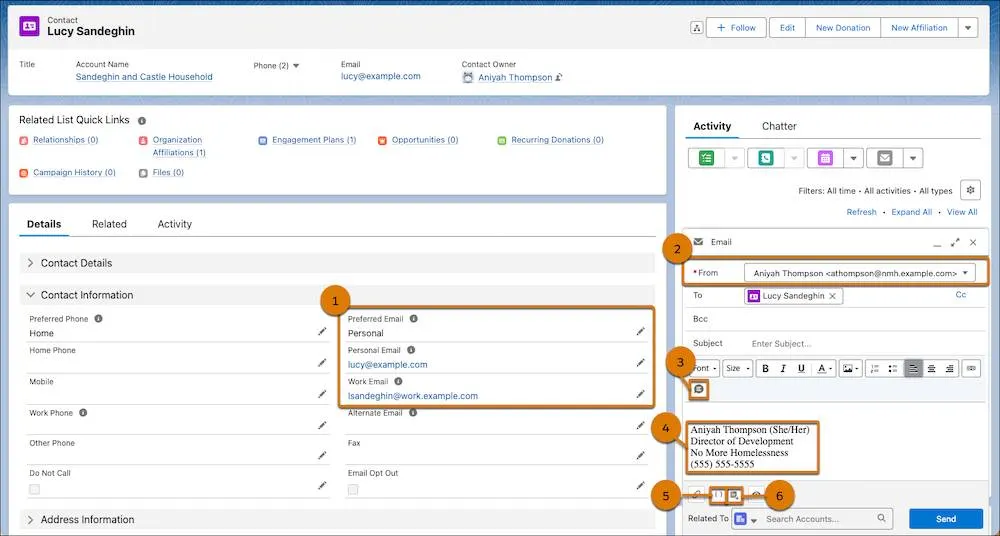Open the Font dropdown in editor

pyautogui.click(x=706, y=368)
